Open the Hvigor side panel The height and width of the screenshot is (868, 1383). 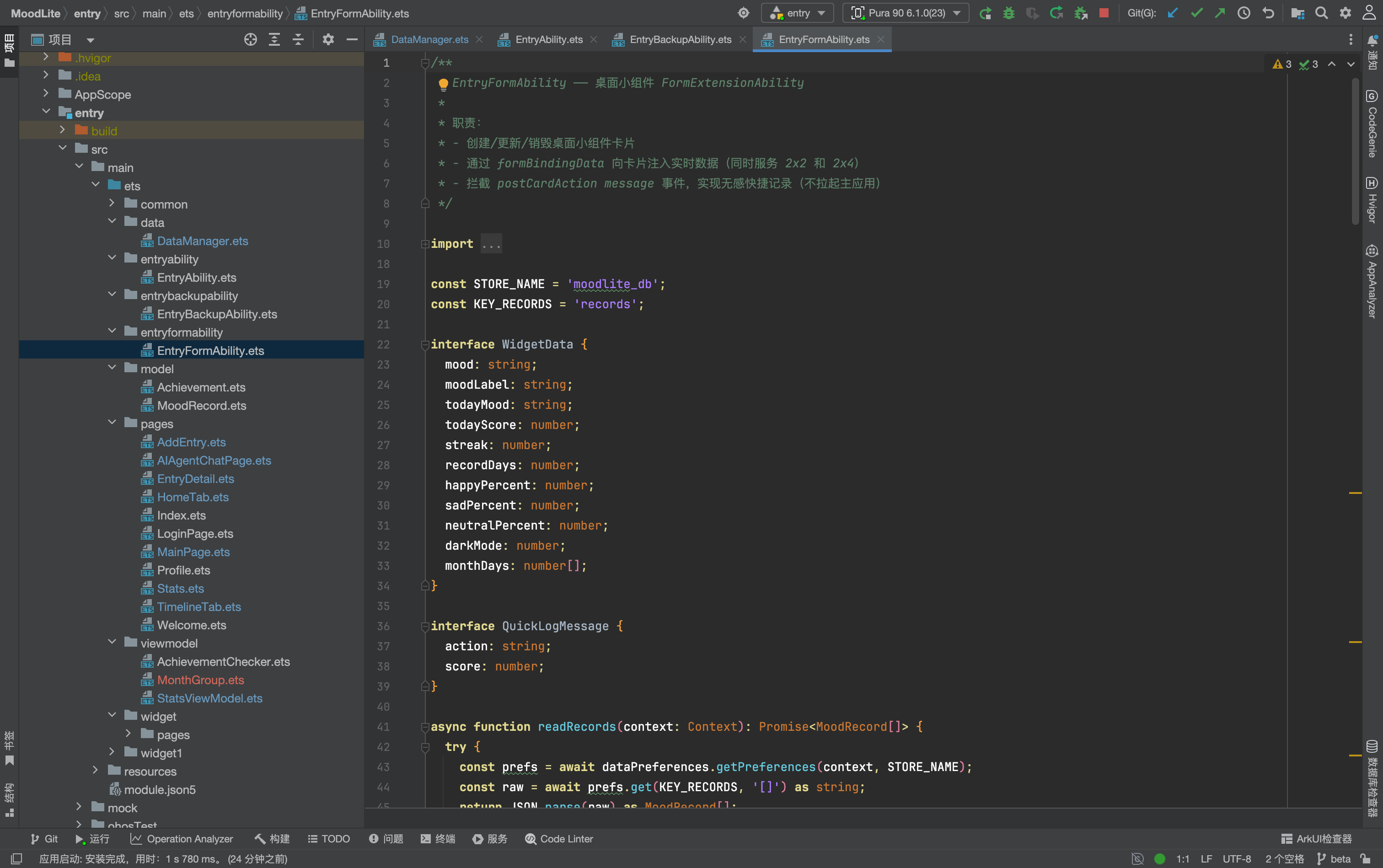click(1372, 200)
